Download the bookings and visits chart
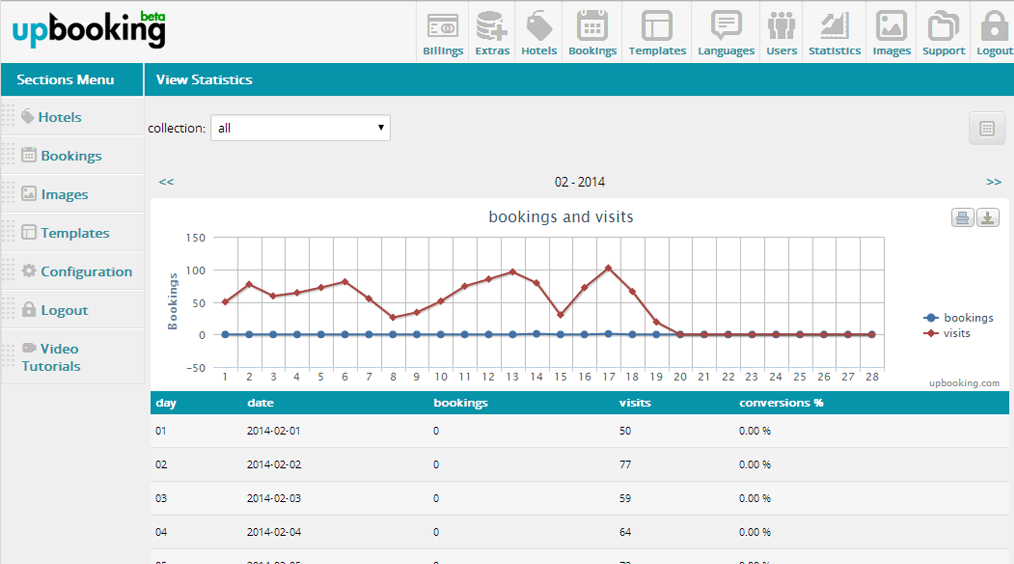 [987, 217]
